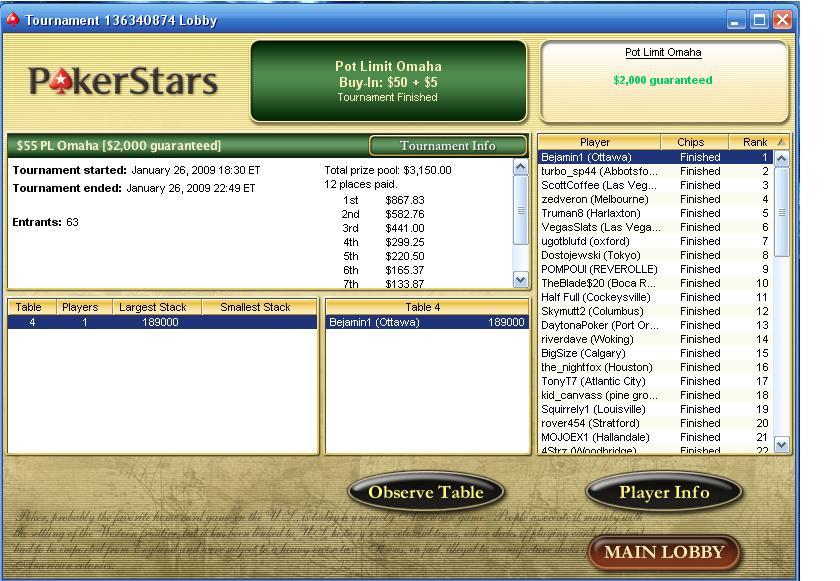Select player VegasSlats in ranking list
Image resolution: width=840 pixels, height=581 pixels.
click(656, 227)
